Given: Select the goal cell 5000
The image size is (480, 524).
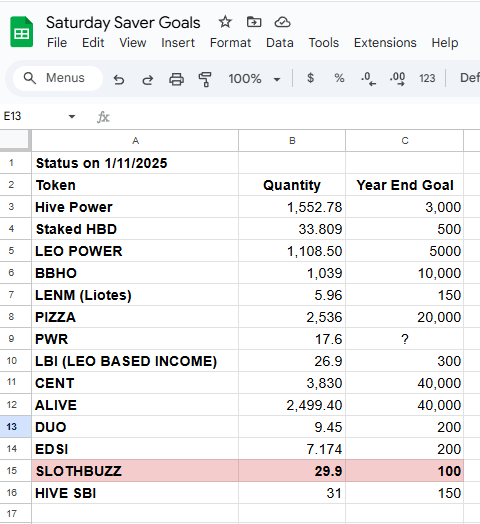Looking at the screenshot, I should point(405,251).
